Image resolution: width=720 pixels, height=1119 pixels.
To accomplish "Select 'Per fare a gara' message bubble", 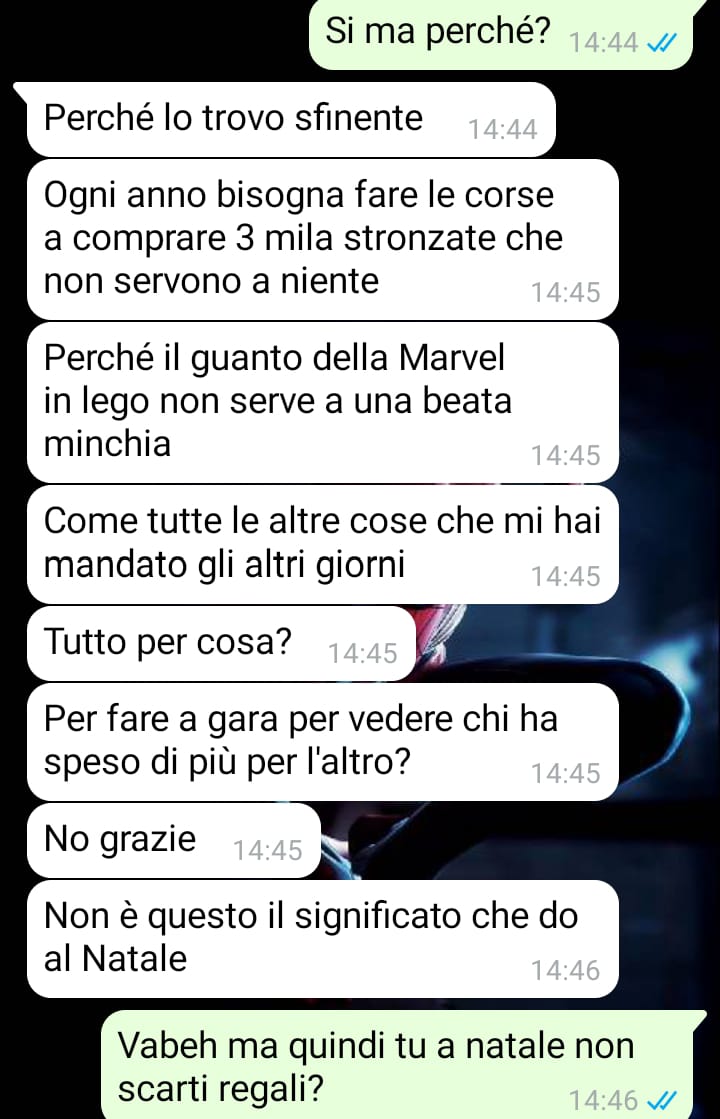I will click(x=323, y=741).
